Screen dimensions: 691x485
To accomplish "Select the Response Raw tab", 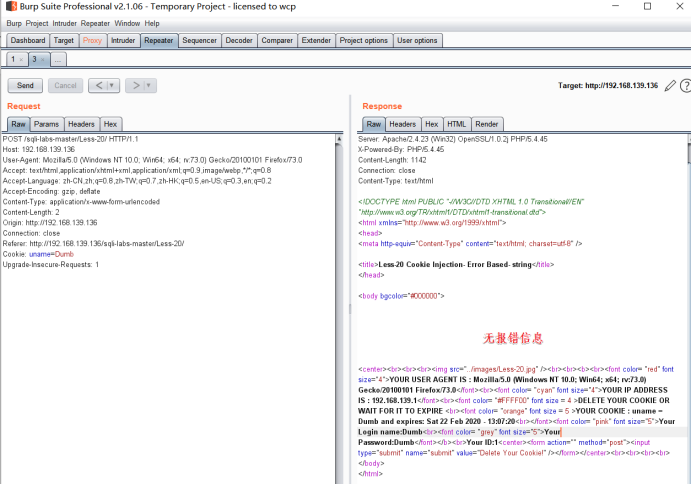I will coord(374,124).
